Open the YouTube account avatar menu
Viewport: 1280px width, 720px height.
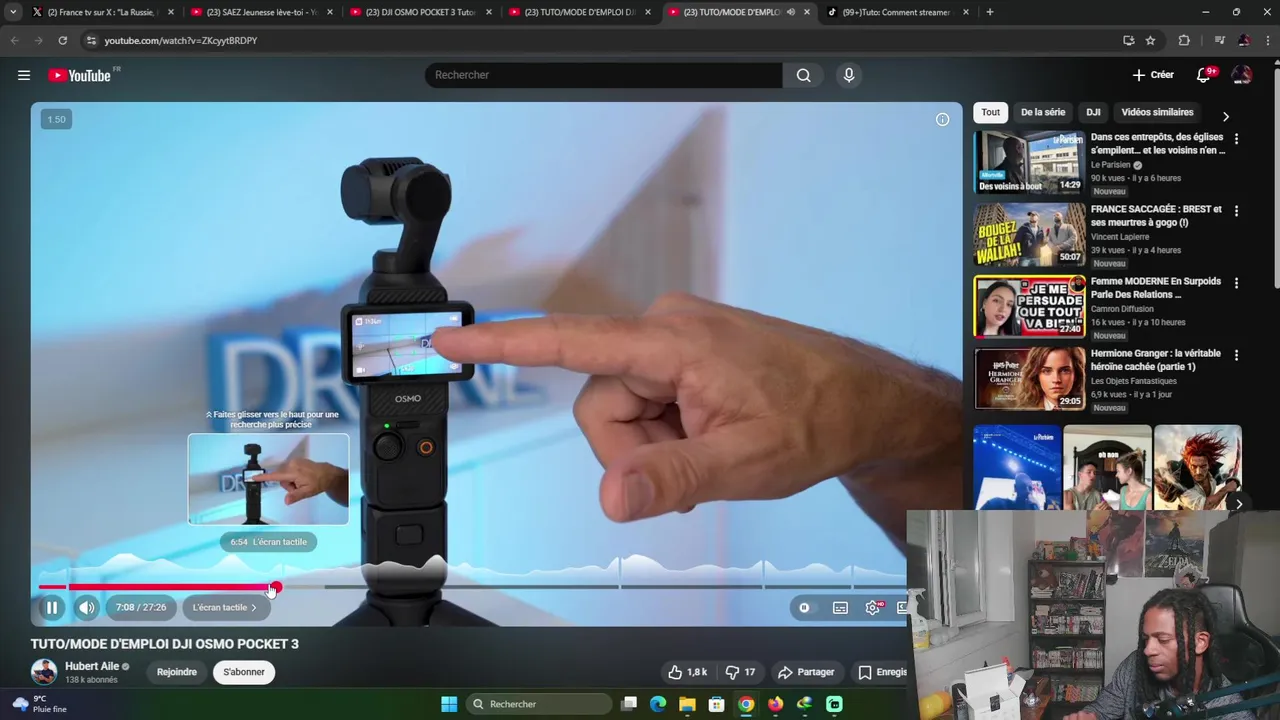coord(1241,75)
